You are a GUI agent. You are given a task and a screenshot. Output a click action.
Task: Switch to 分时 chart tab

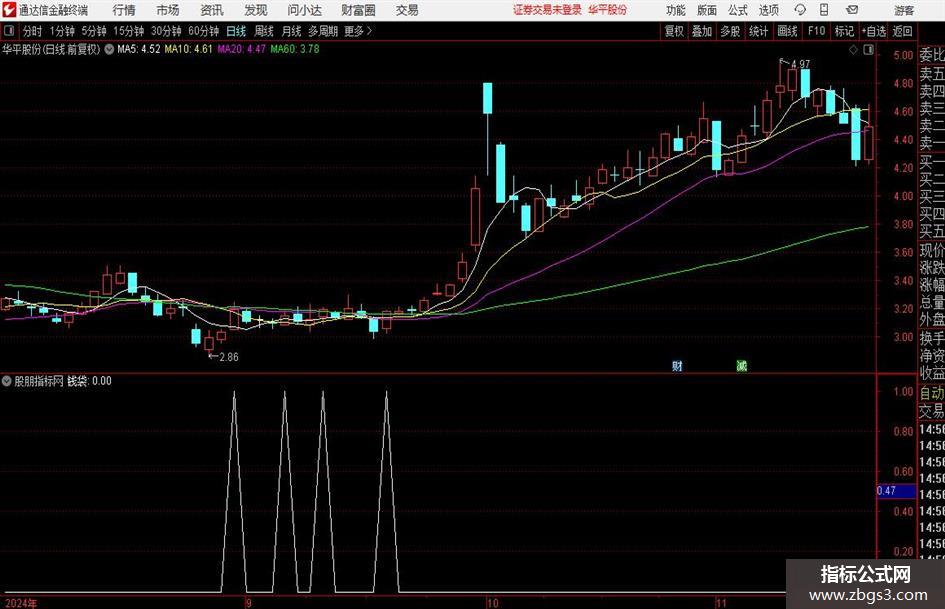(x=33, y=31)
